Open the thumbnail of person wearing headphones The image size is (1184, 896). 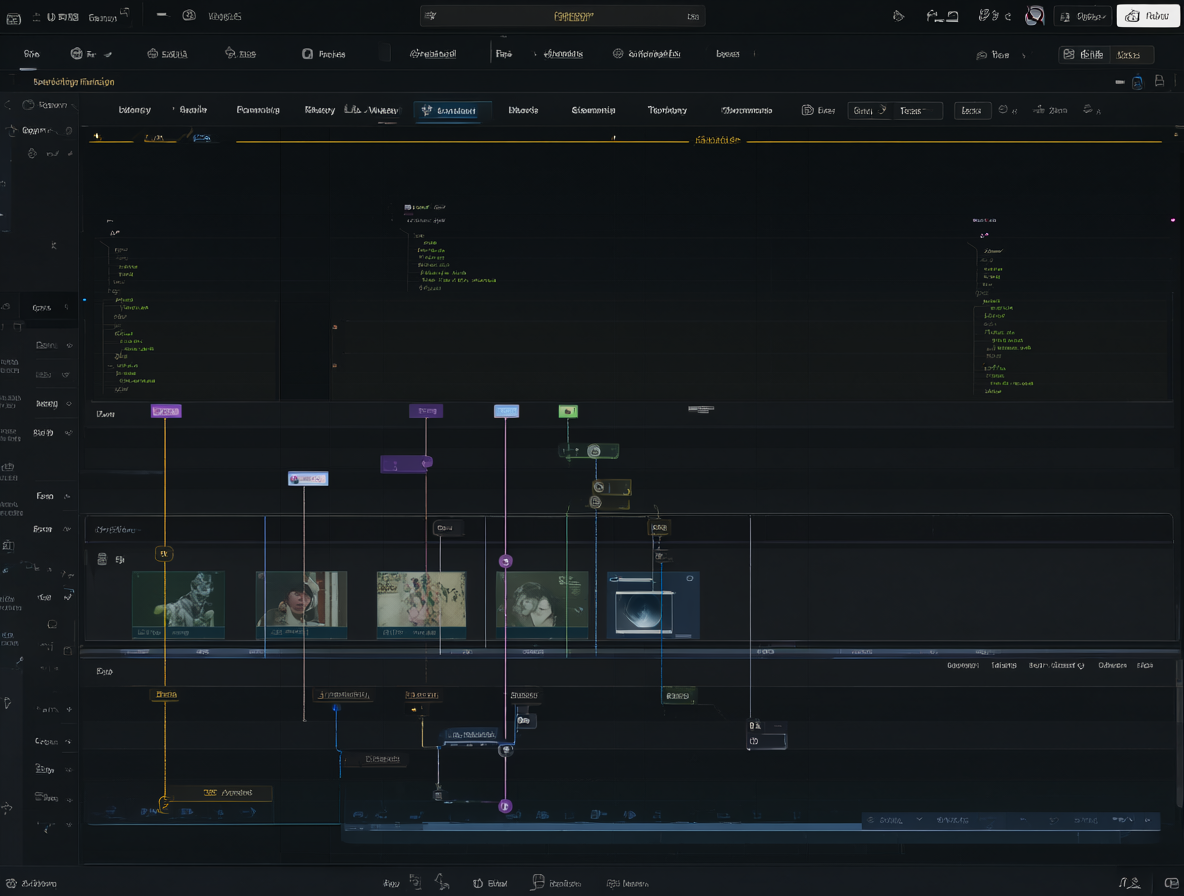[301, 605]
